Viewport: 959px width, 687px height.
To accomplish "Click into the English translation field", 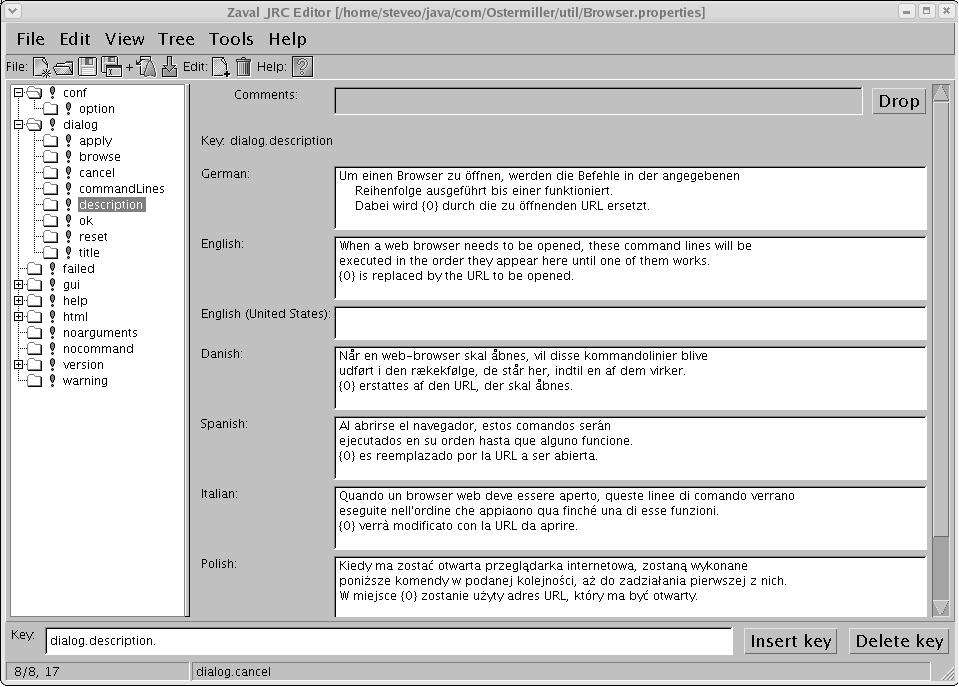I will pos(631,268).
